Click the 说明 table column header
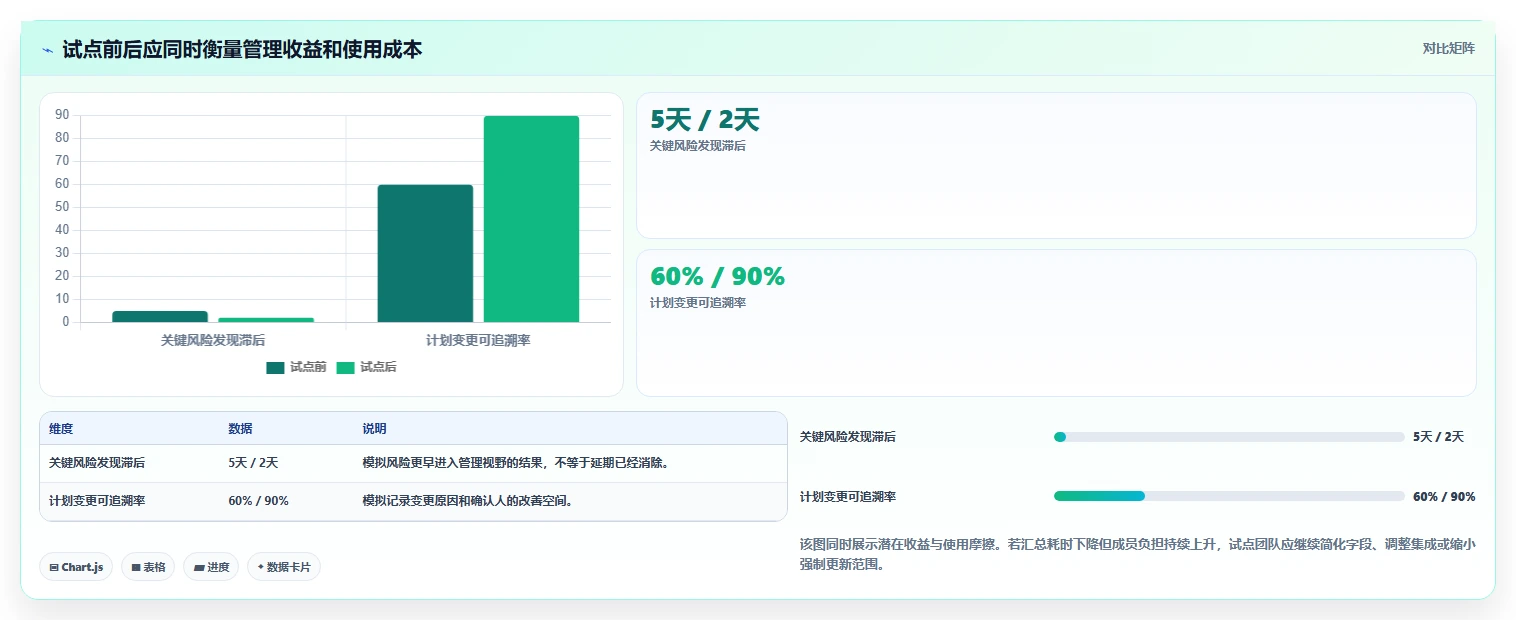 pyautogui.click(x=374, y=429)
